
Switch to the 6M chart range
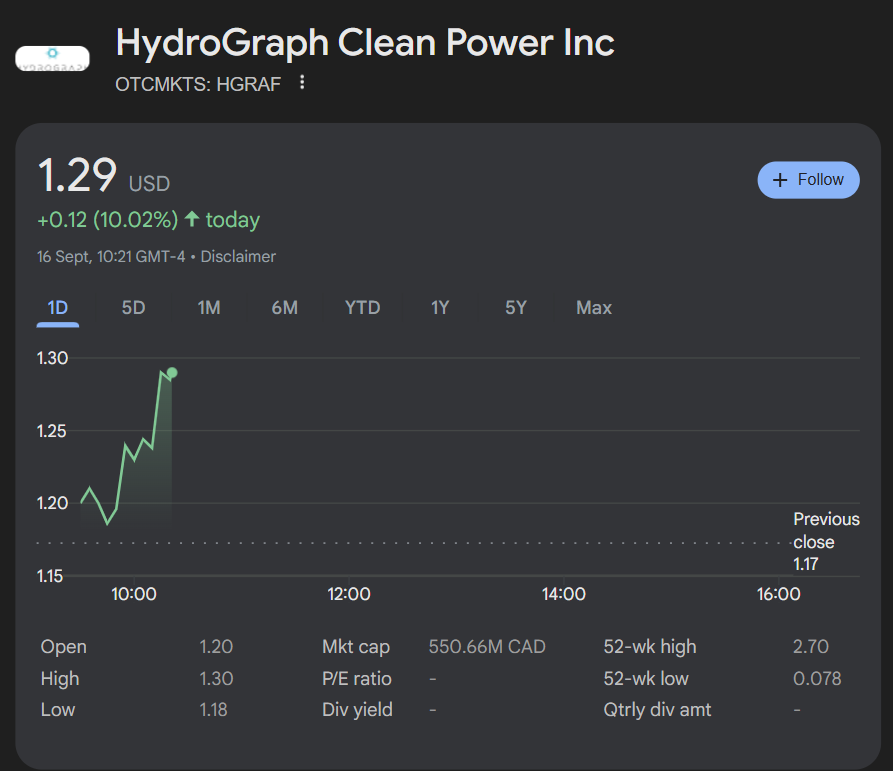coord(285,308)
